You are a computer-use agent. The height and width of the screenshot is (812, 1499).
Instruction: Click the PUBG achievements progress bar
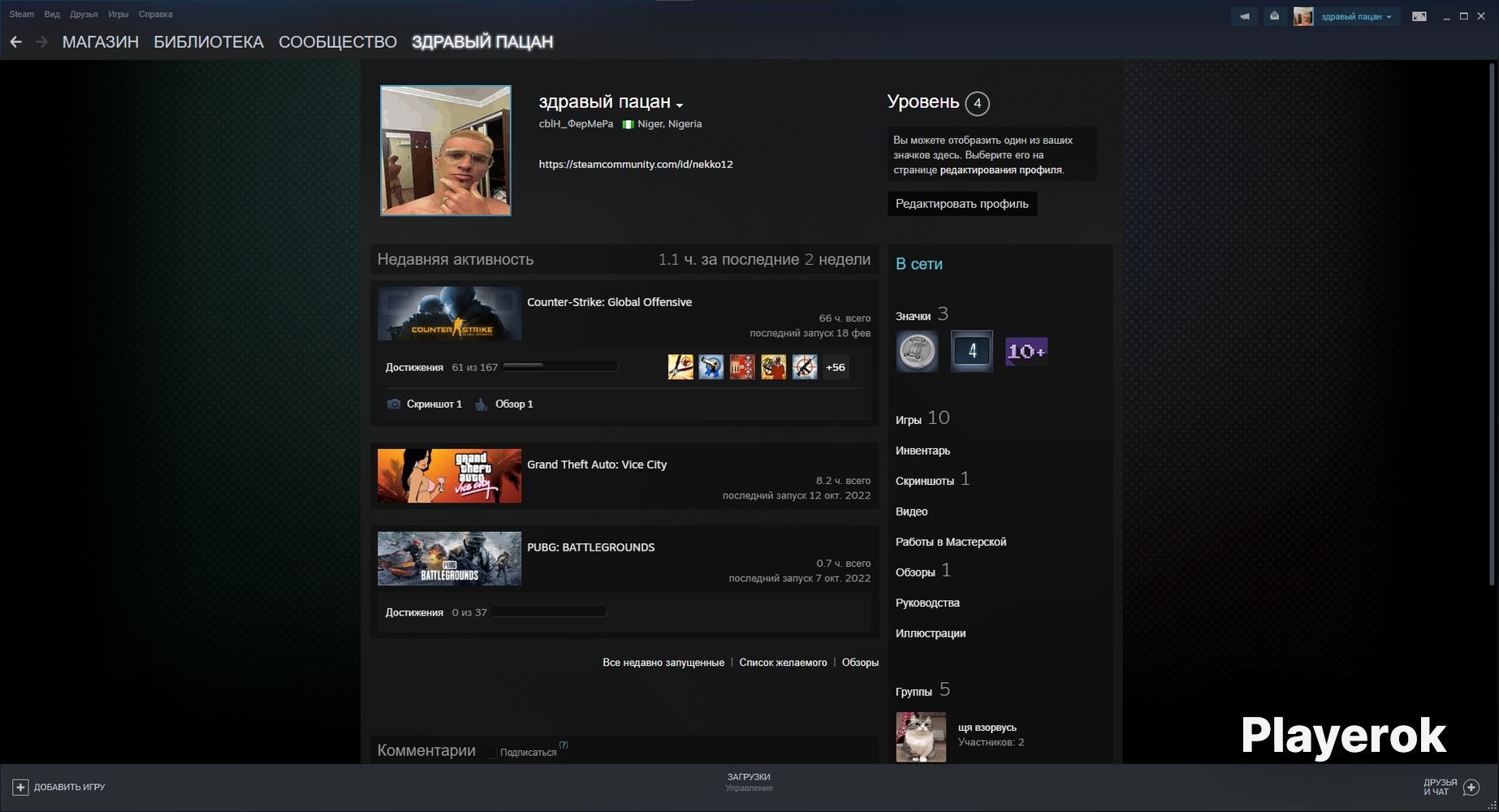(548, 612)
